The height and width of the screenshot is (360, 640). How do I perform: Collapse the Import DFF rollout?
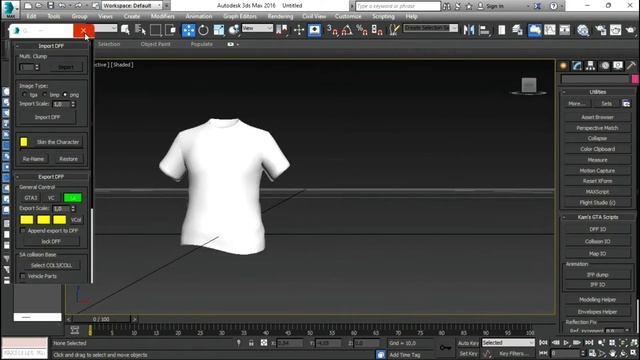(x=51, y=46)
